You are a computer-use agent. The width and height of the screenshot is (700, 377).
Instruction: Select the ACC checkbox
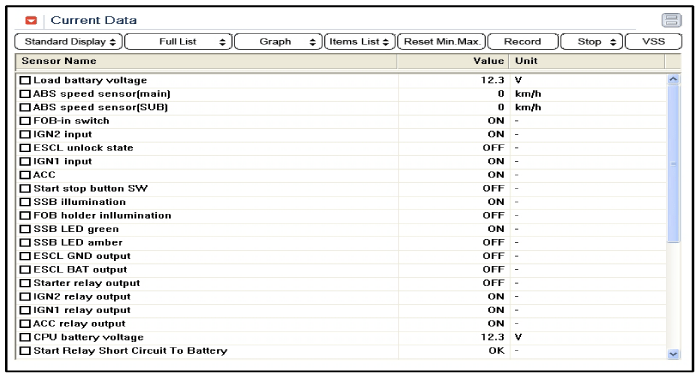25,175
